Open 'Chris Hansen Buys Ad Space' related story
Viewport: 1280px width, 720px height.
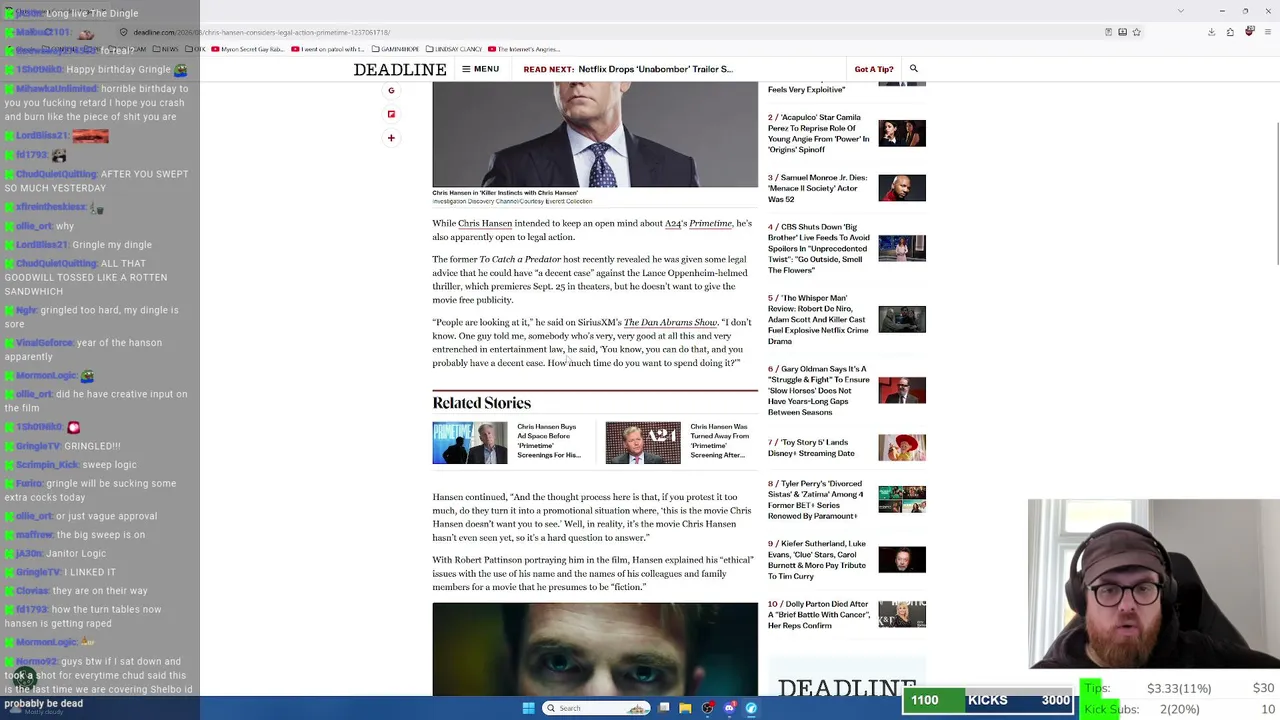(x=549, y=441)
